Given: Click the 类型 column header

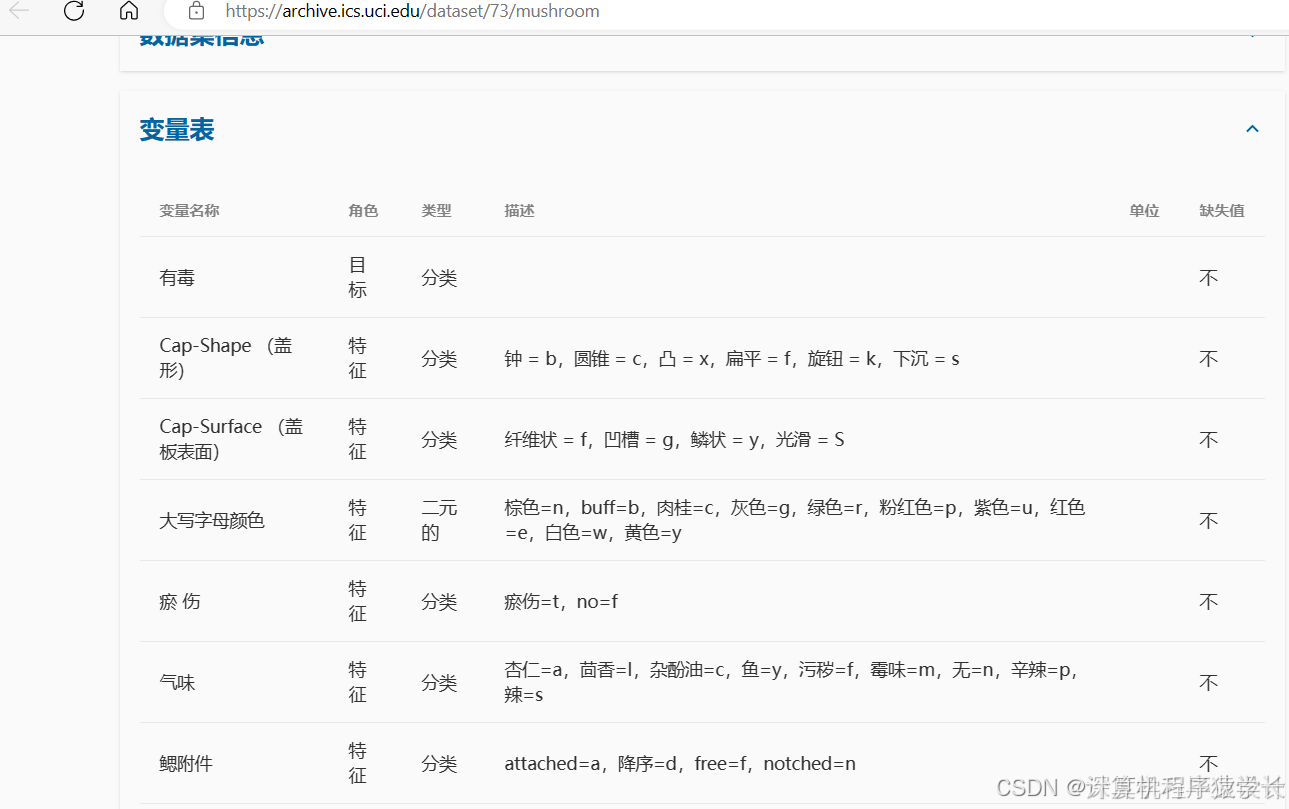Looking at the screenshot, I should [x=437, y=210].
